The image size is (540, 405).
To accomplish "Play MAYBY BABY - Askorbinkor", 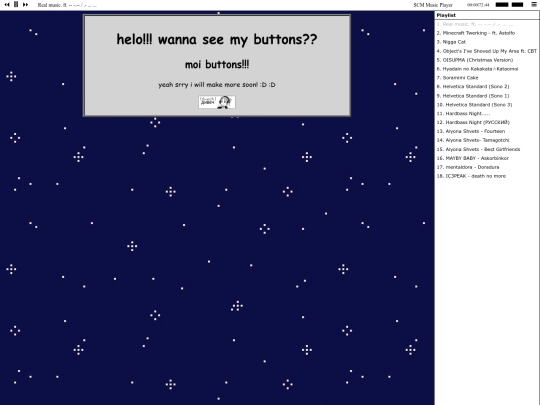I will click(x=487, y=158).
